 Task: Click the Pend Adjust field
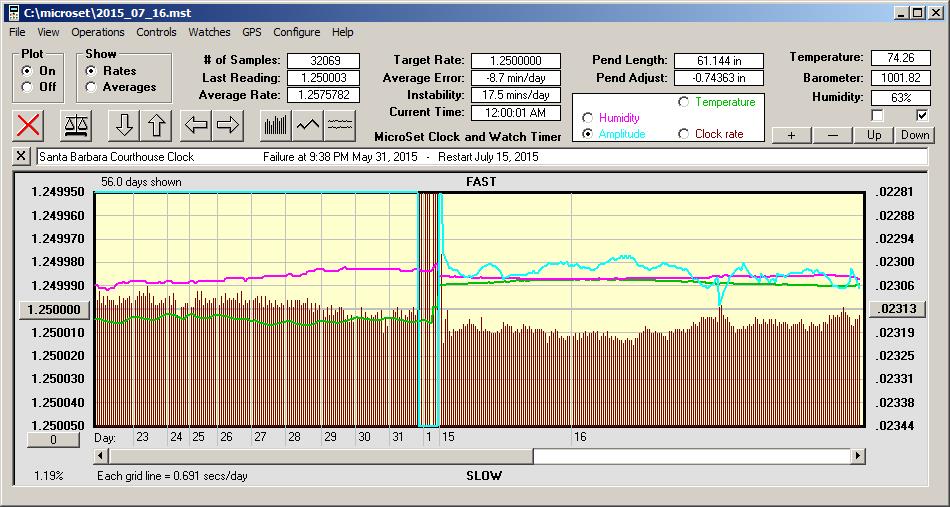[719, 78]
